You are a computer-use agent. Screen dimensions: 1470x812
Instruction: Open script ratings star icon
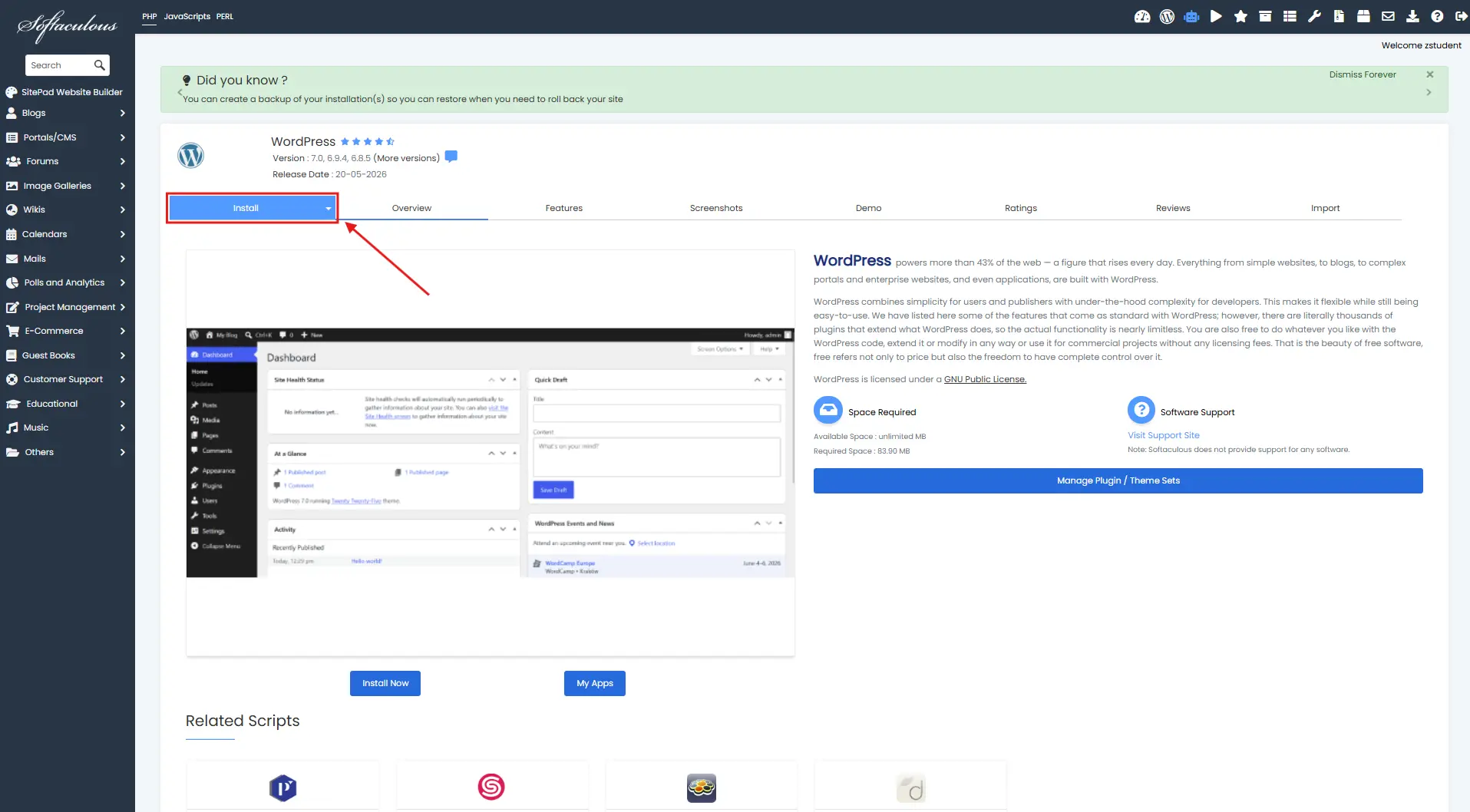(1240, 16)
